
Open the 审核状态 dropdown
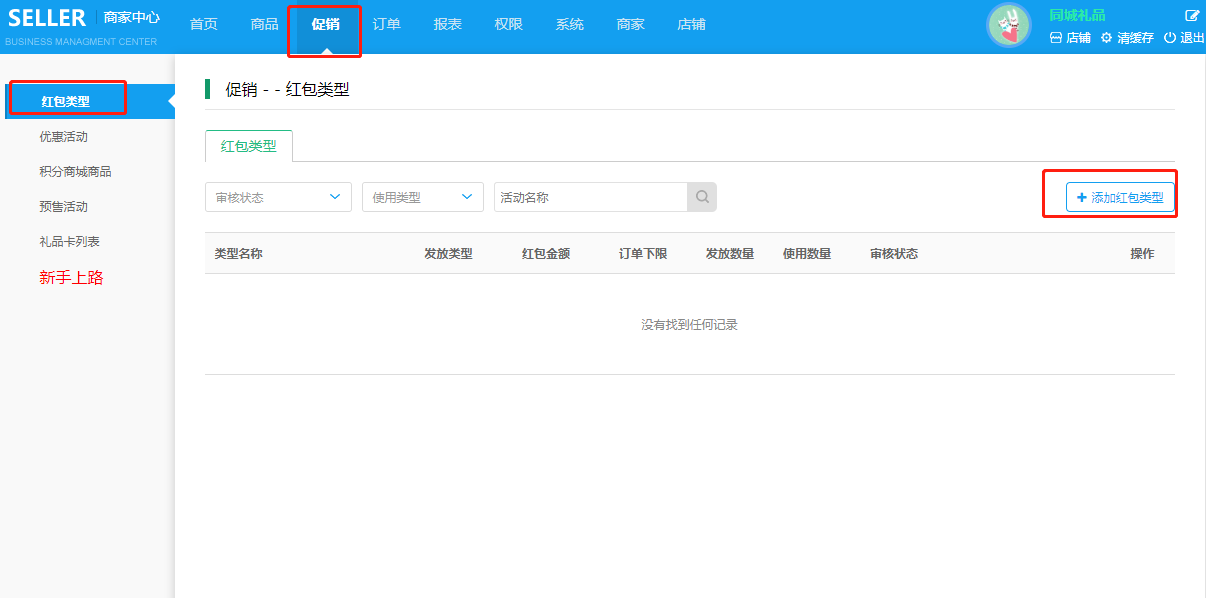pyautogui.click(x=278, y=197)
